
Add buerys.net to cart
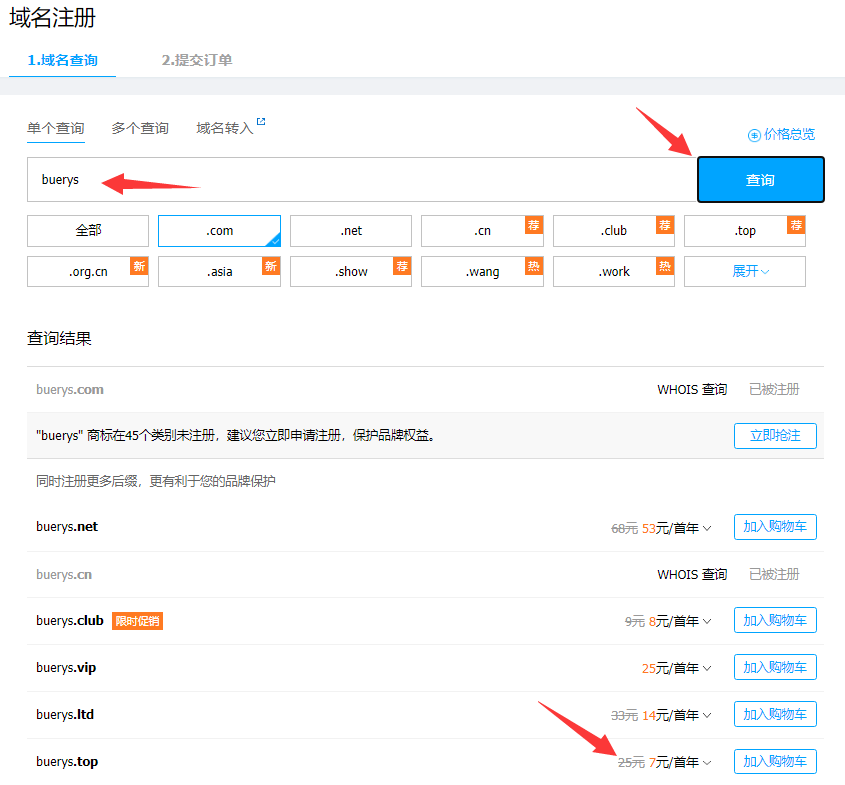[x=775, y=527]
